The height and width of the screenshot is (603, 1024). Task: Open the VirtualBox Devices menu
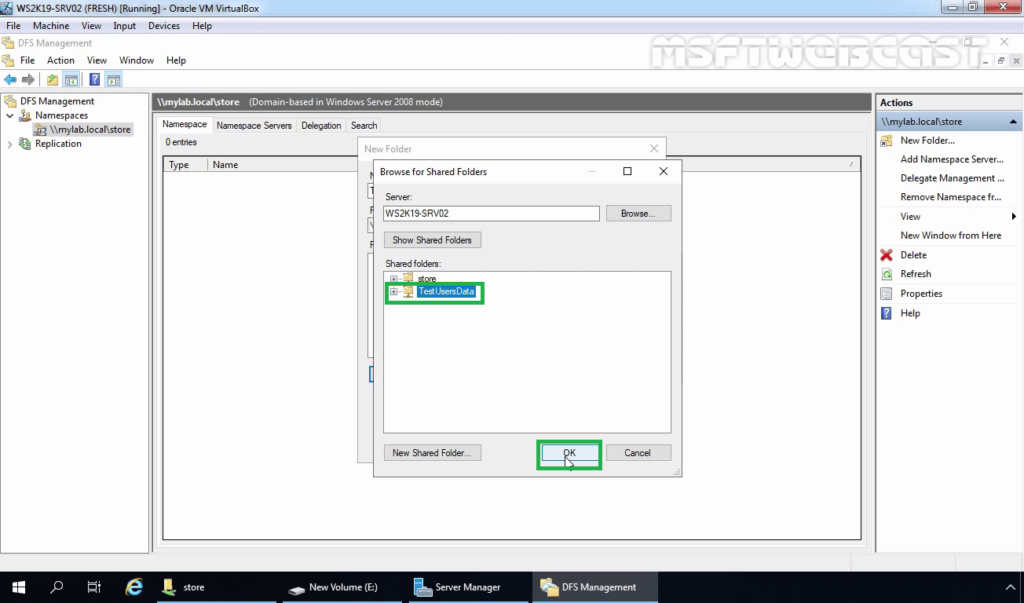click(164, 25)
